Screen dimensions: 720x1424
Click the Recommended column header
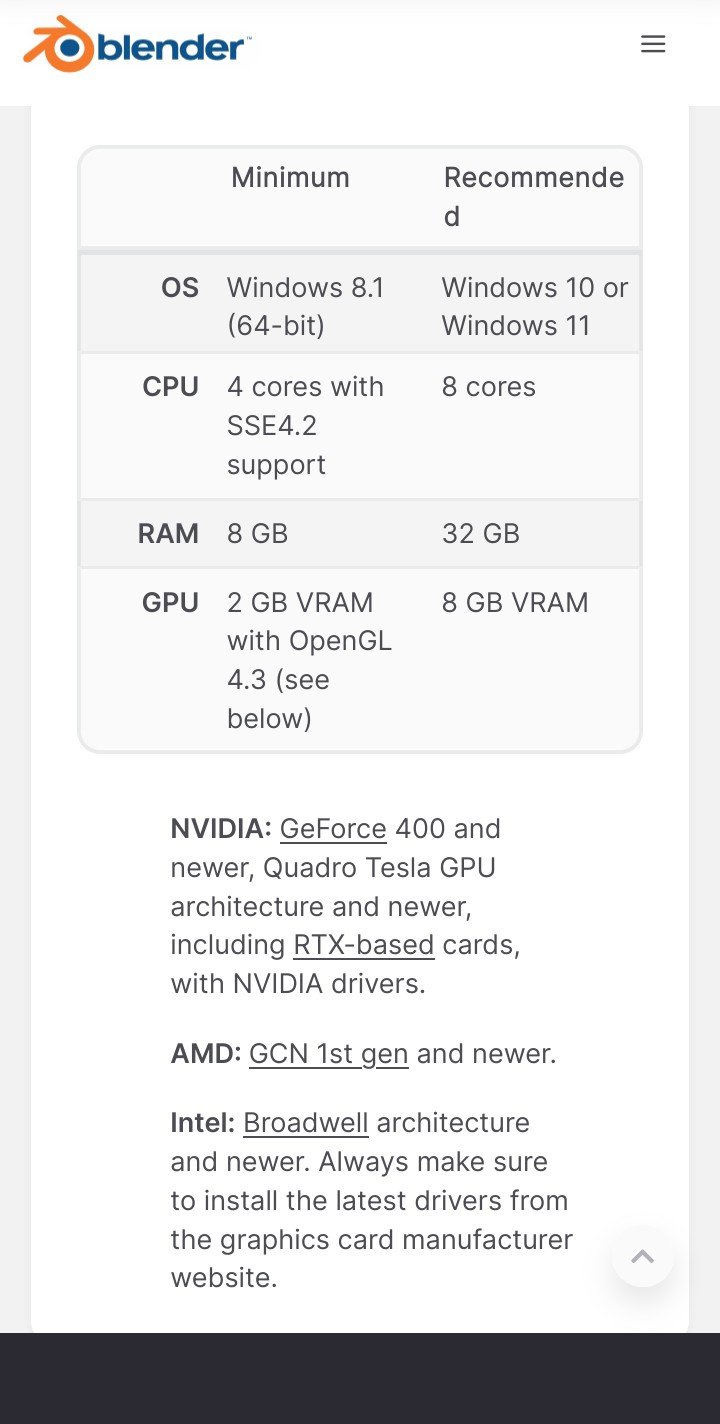(x=534, y=196)
